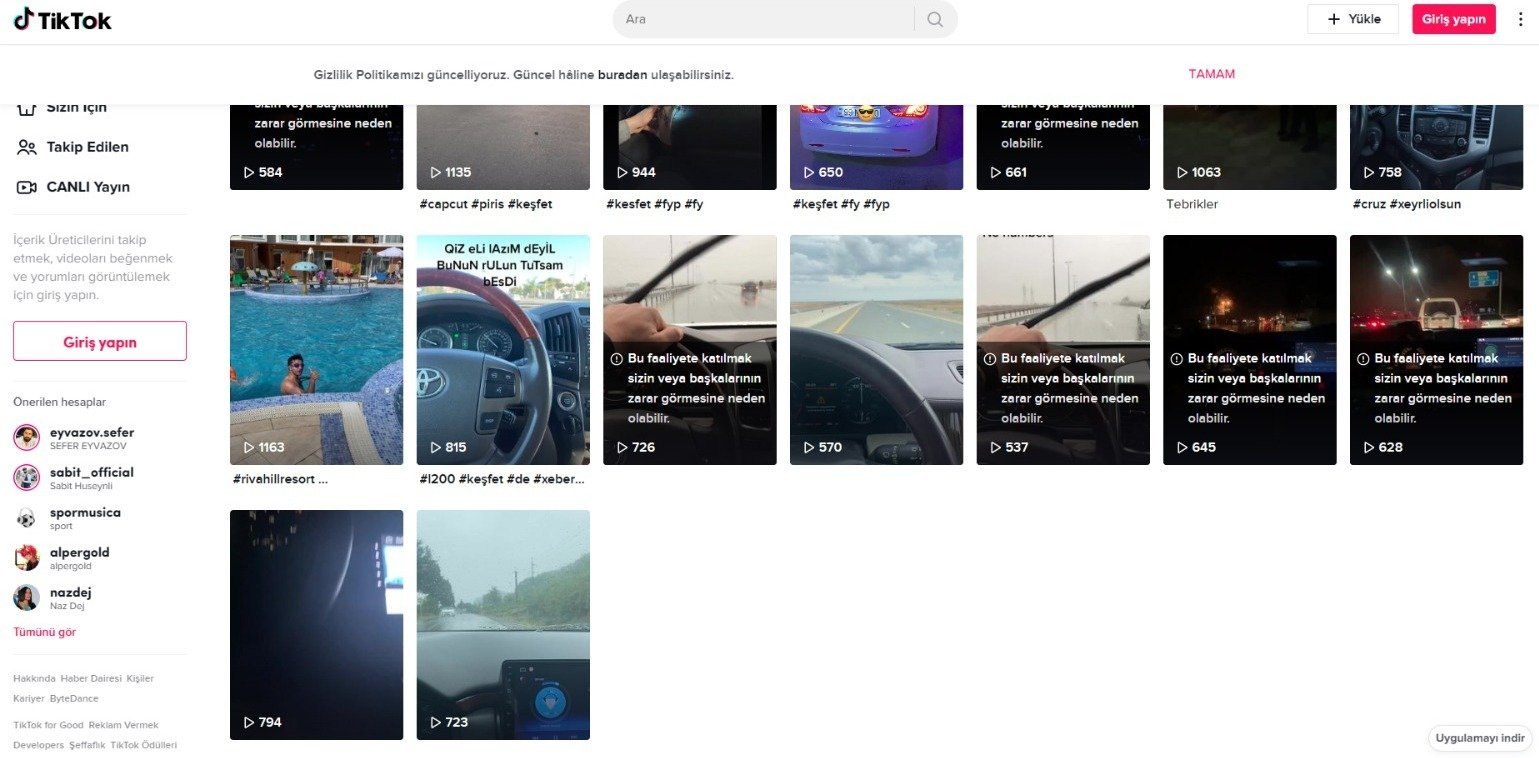Screen dimensions: 1539x758
Task: Click 'Tebrikler' caption
Action: (x=1192, y=204)
